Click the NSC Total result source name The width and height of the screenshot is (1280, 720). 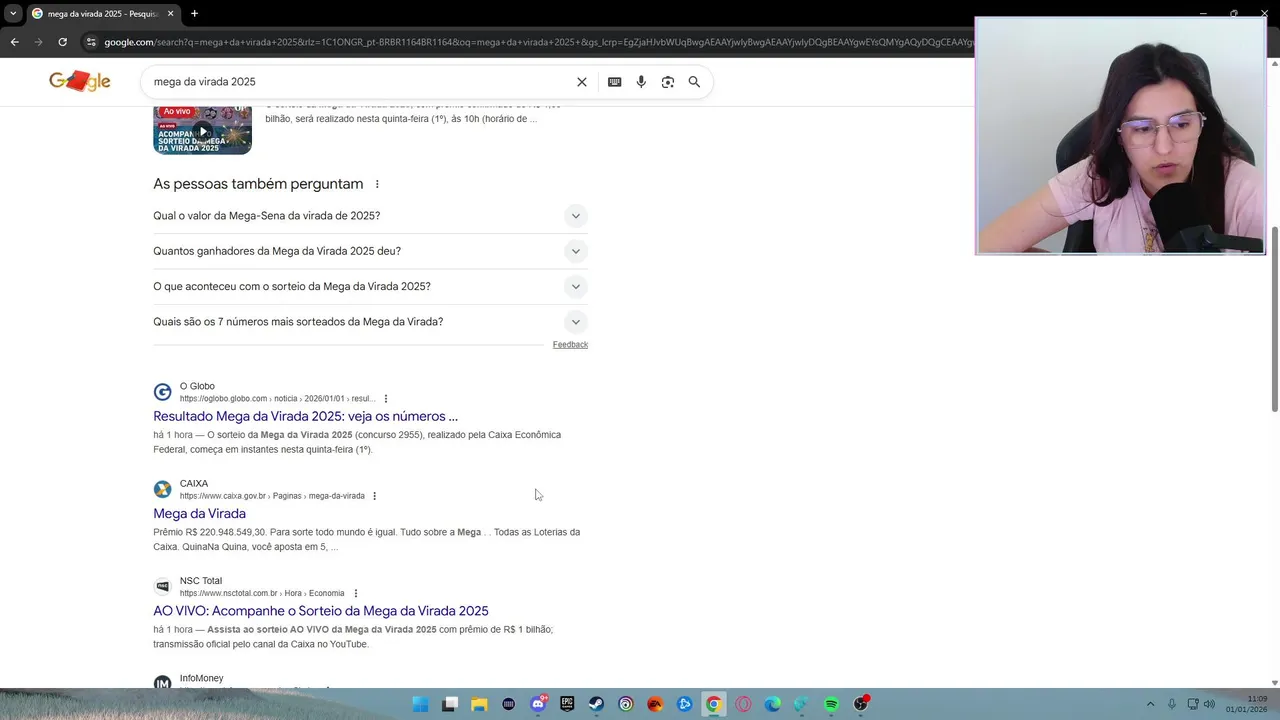pyautogui.click(x=201, y=580)
